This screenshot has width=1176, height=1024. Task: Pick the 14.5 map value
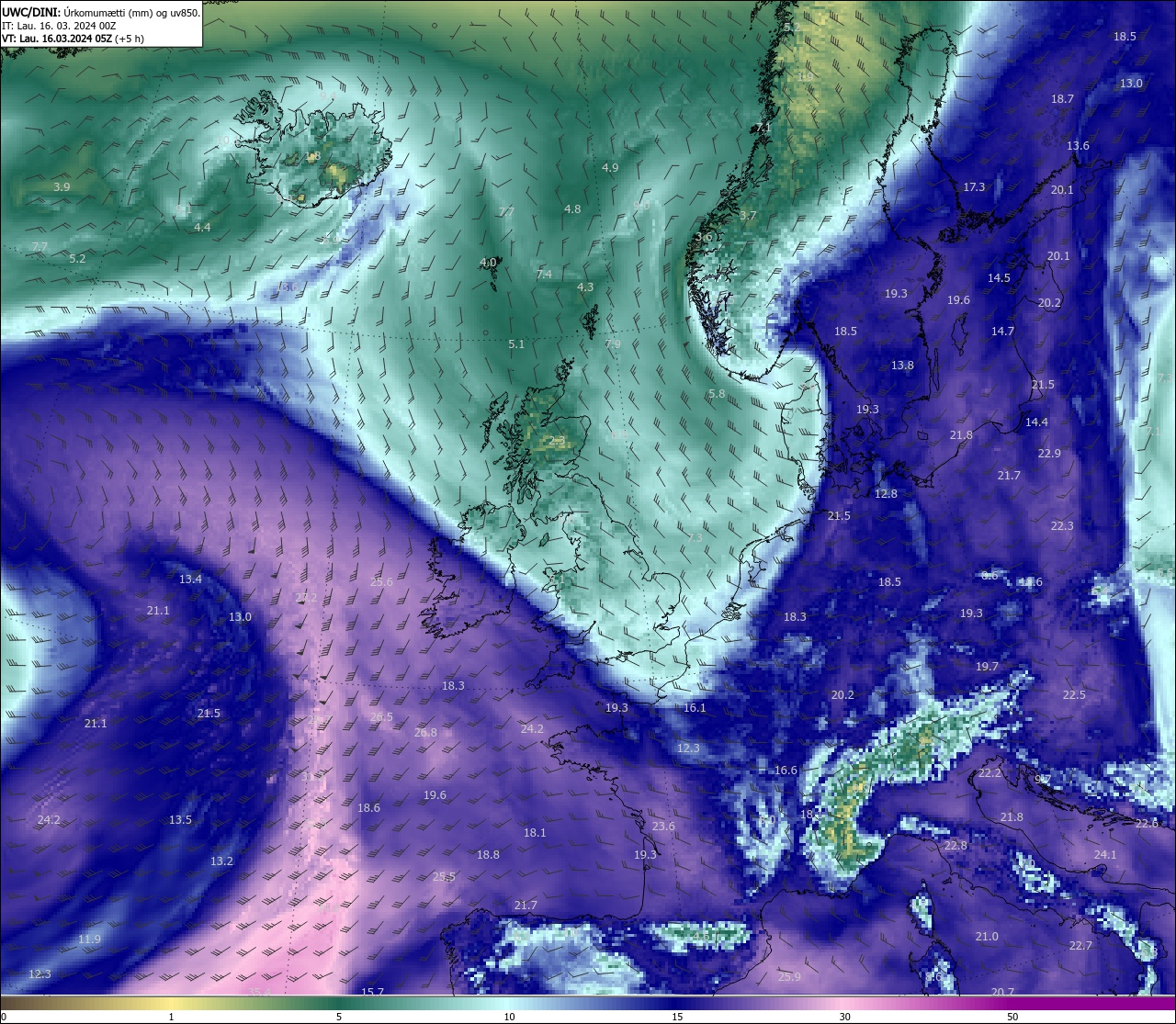point(999,278)
